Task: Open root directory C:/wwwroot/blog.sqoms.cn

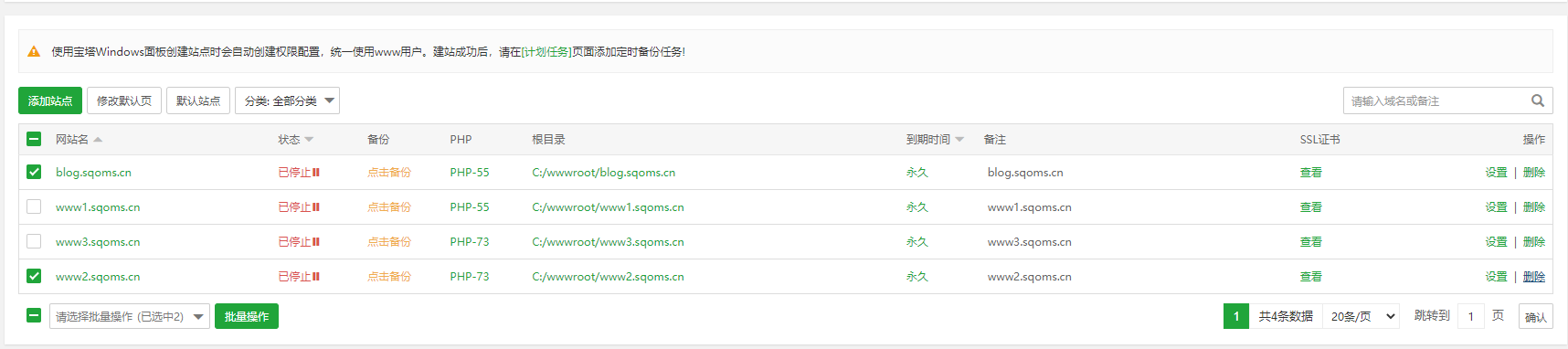Action: (x=604, y=173)
